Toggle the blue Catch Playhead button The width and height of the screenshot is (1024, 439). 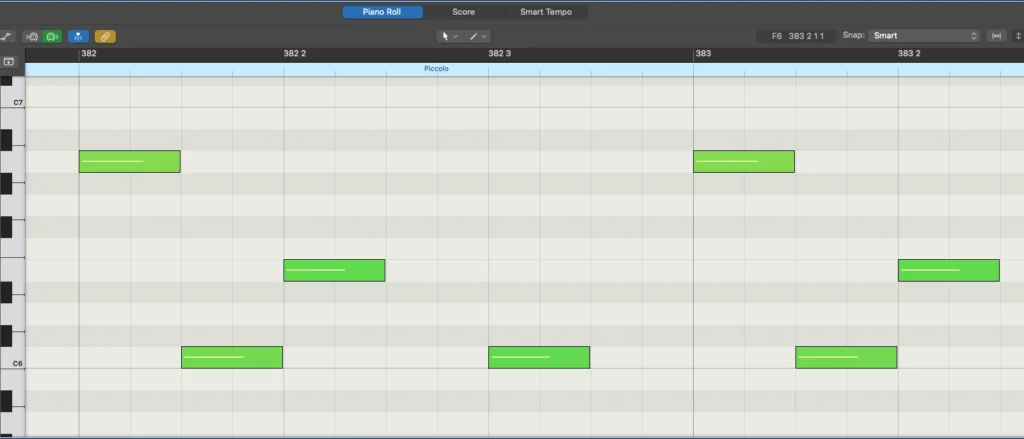pyautogui.click(x=78, y=37)
